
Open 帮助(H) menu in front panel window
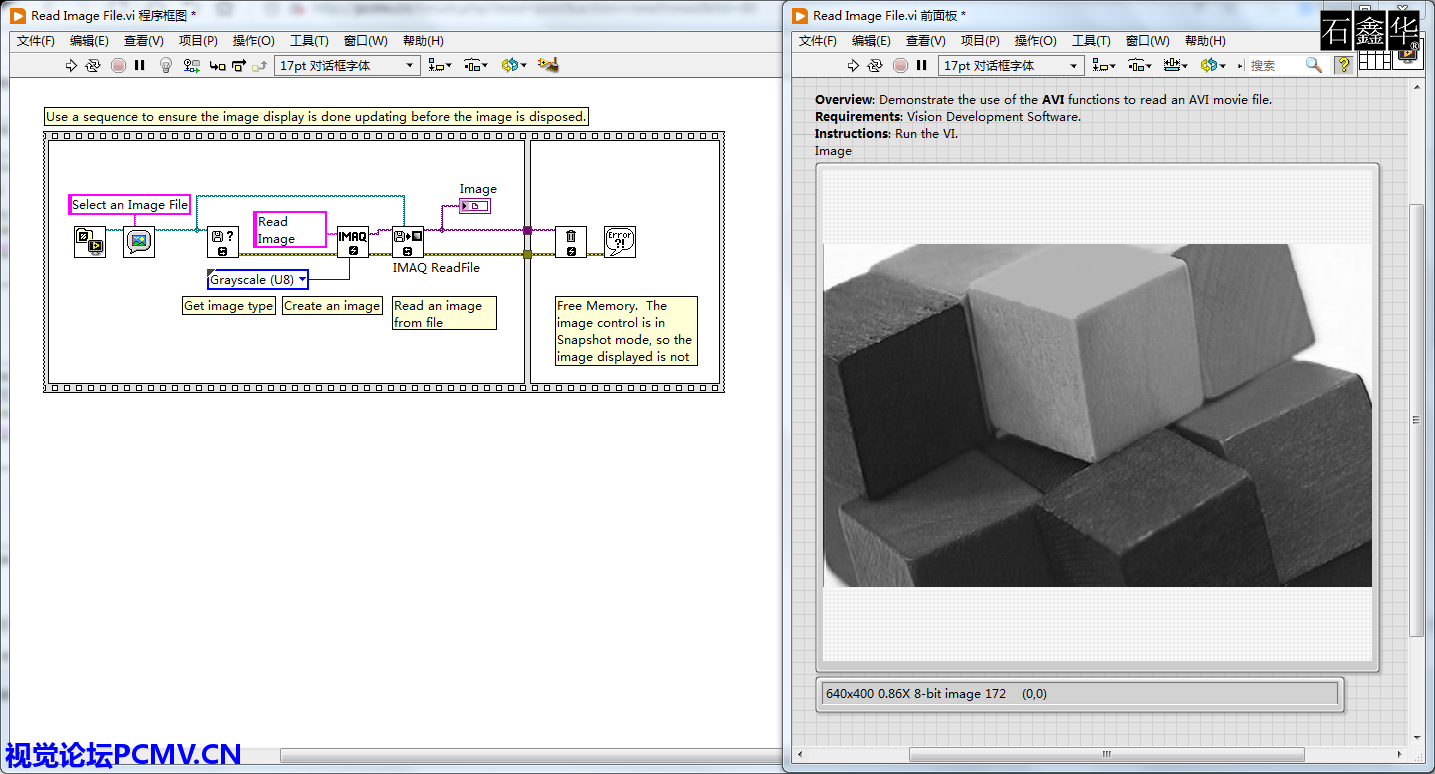(x=1205, y=41)
